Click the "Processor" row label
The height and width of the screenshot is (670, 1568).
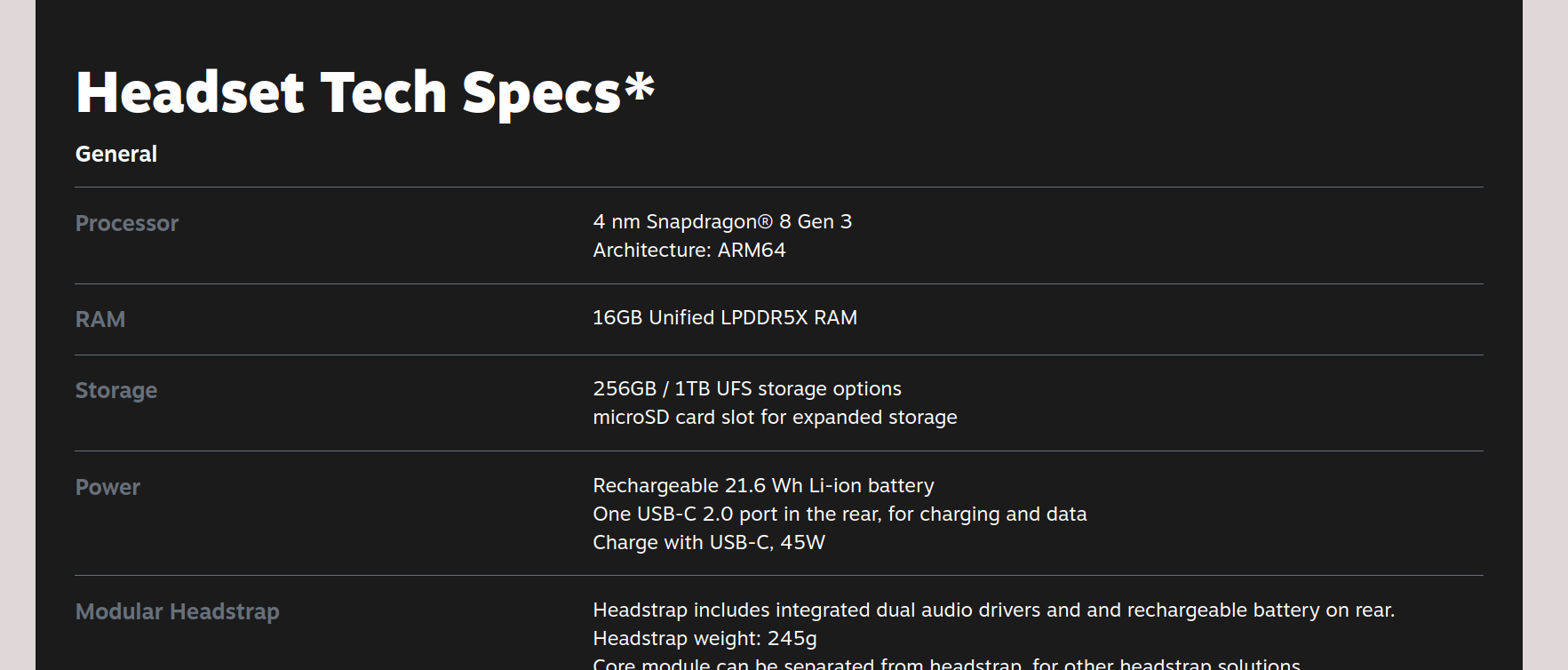coord(127,223)
